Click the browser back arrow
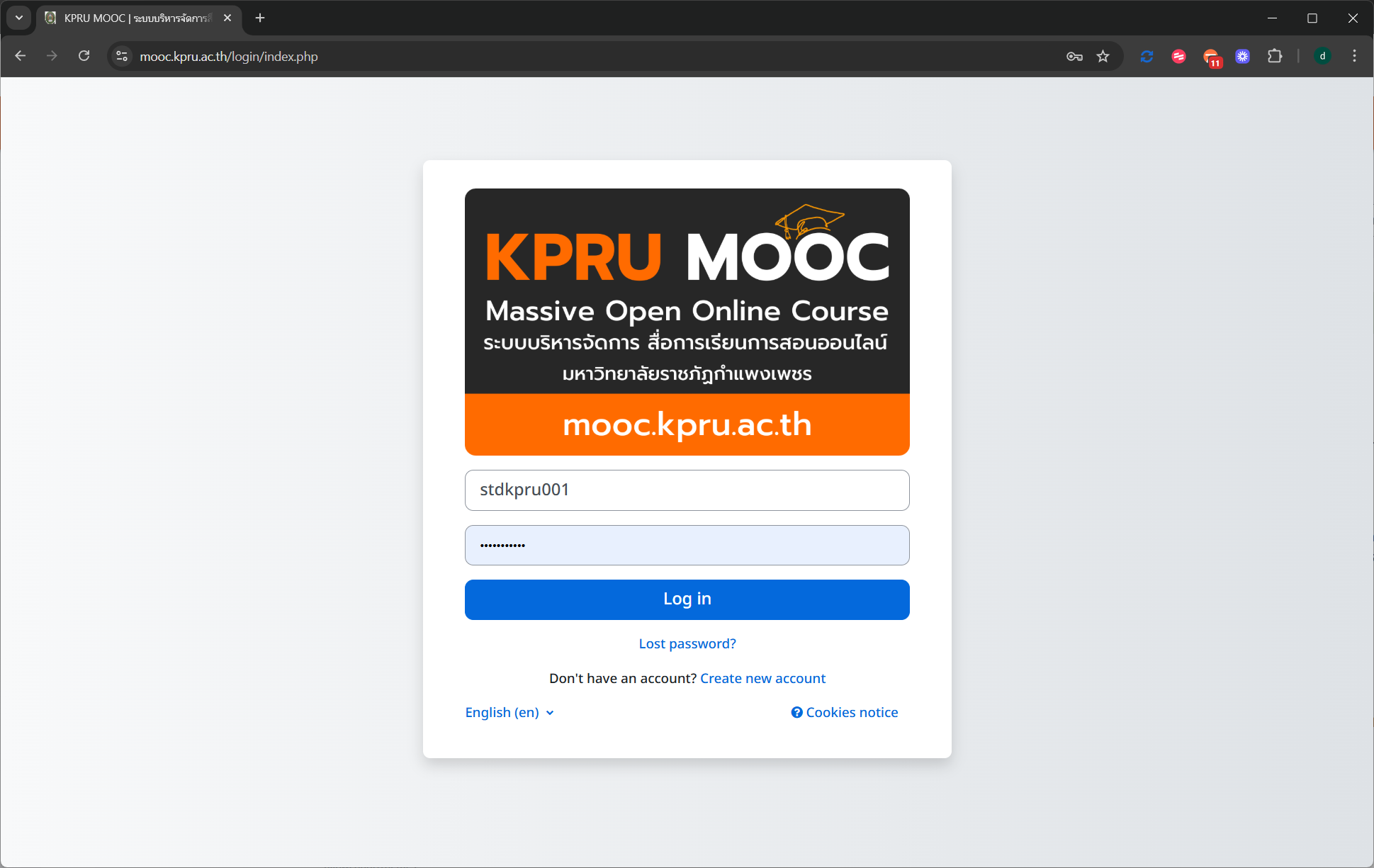The width and height of the screenshot is (1374, 868). [20, 56]
